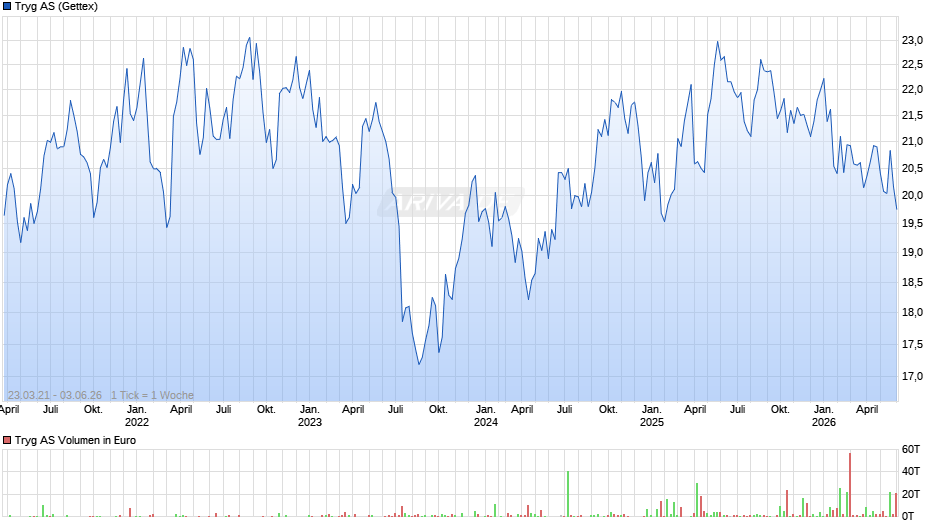Click the 17,0 price axis label

[912, 377]
